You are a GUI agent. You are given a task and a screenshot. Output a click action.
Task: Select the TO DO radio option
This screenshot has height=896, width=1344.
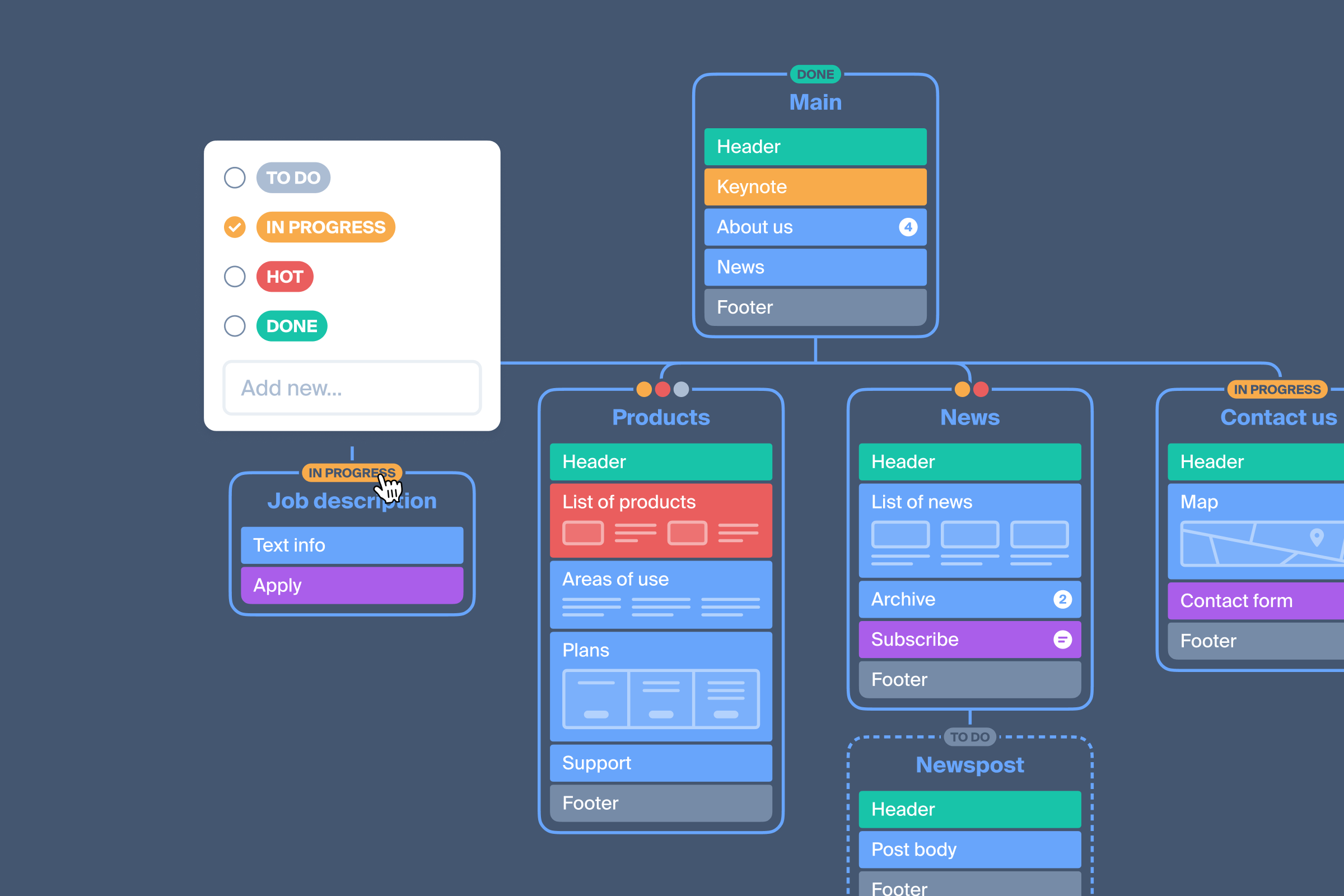(x=234, y=178)
